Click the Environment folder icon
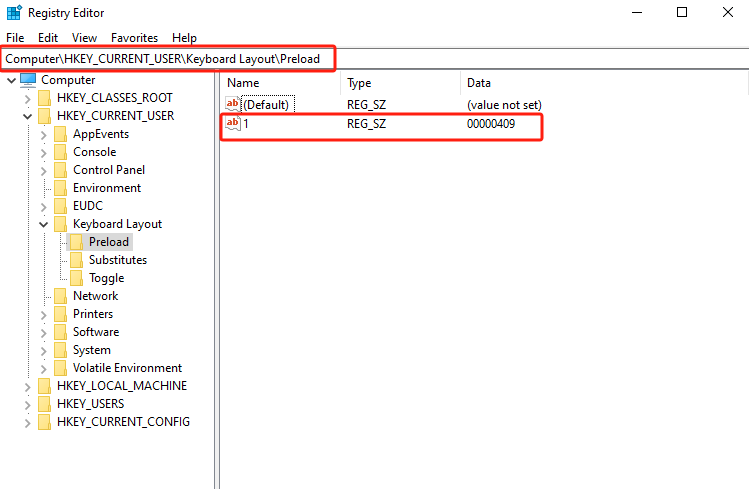Viewport: 749px width, 489px height. [60, 188]
